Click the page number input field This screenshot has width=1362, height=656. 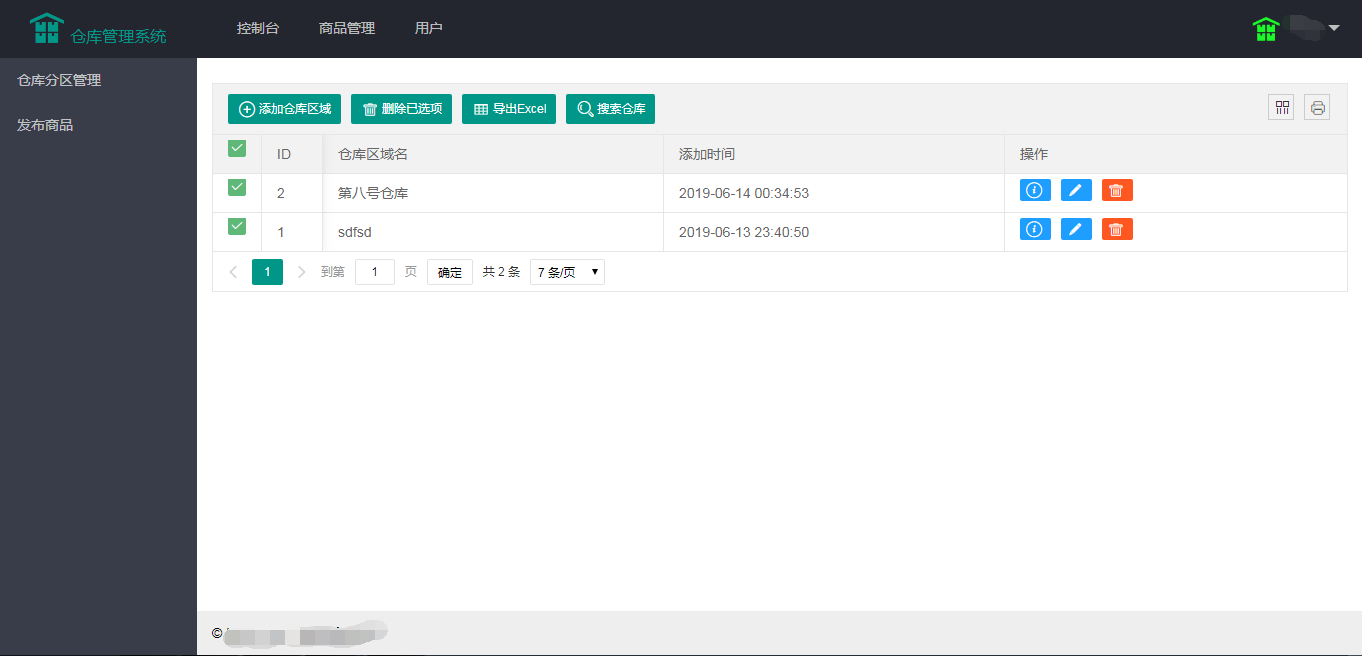click(375, 271)
